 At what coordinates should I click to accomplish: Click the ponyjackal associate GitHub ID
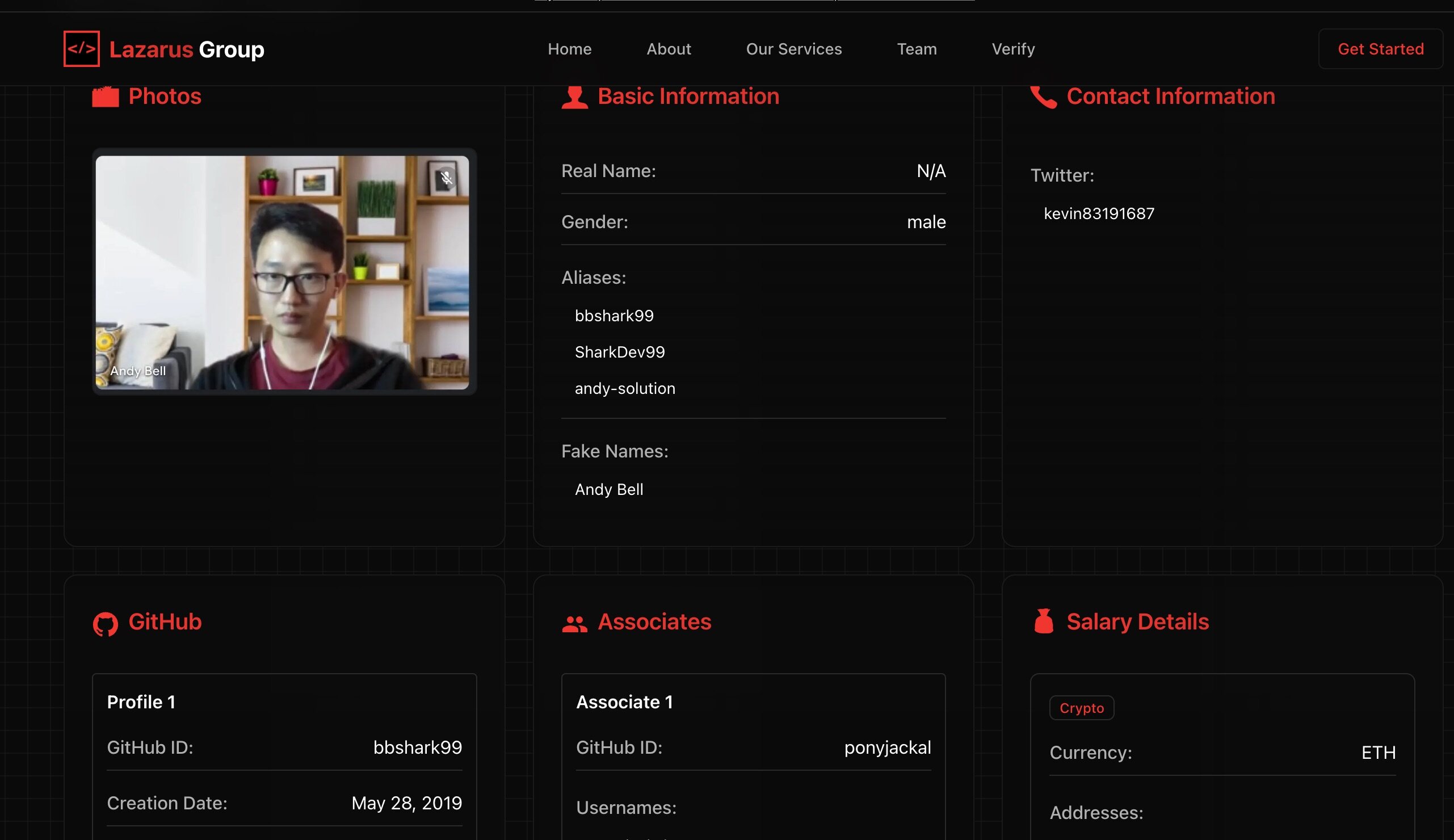tap(887, 747)
